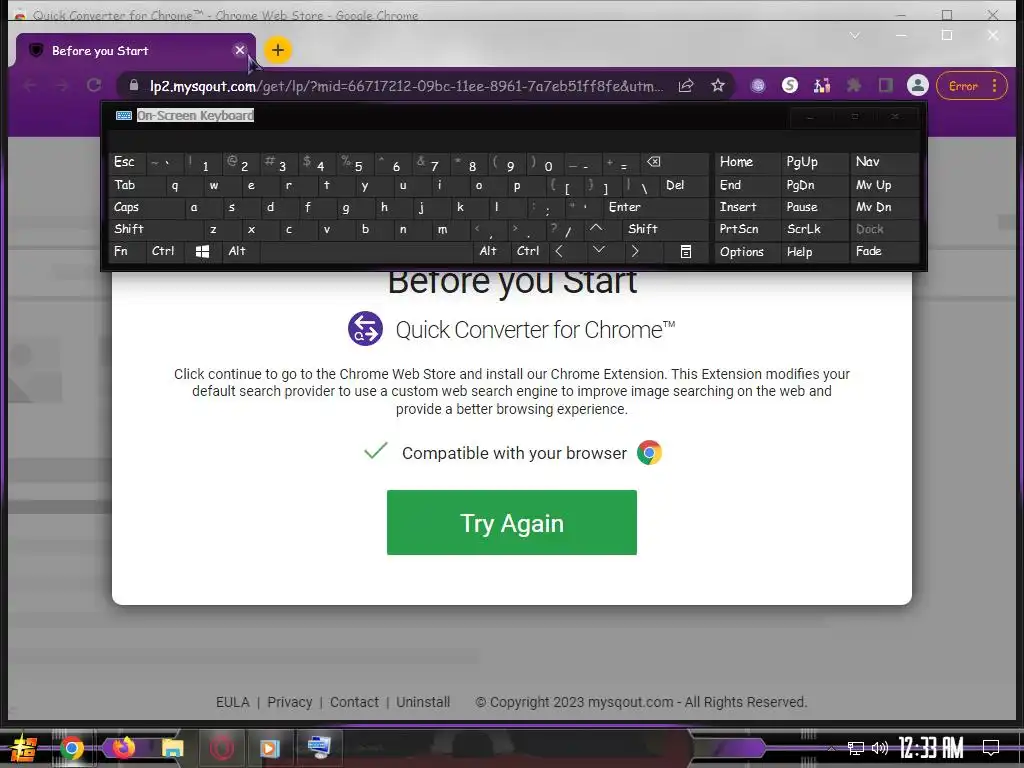1024x768 pixels.
Task: Open Opera from the taskbar
Action: [x=221, y=748]
